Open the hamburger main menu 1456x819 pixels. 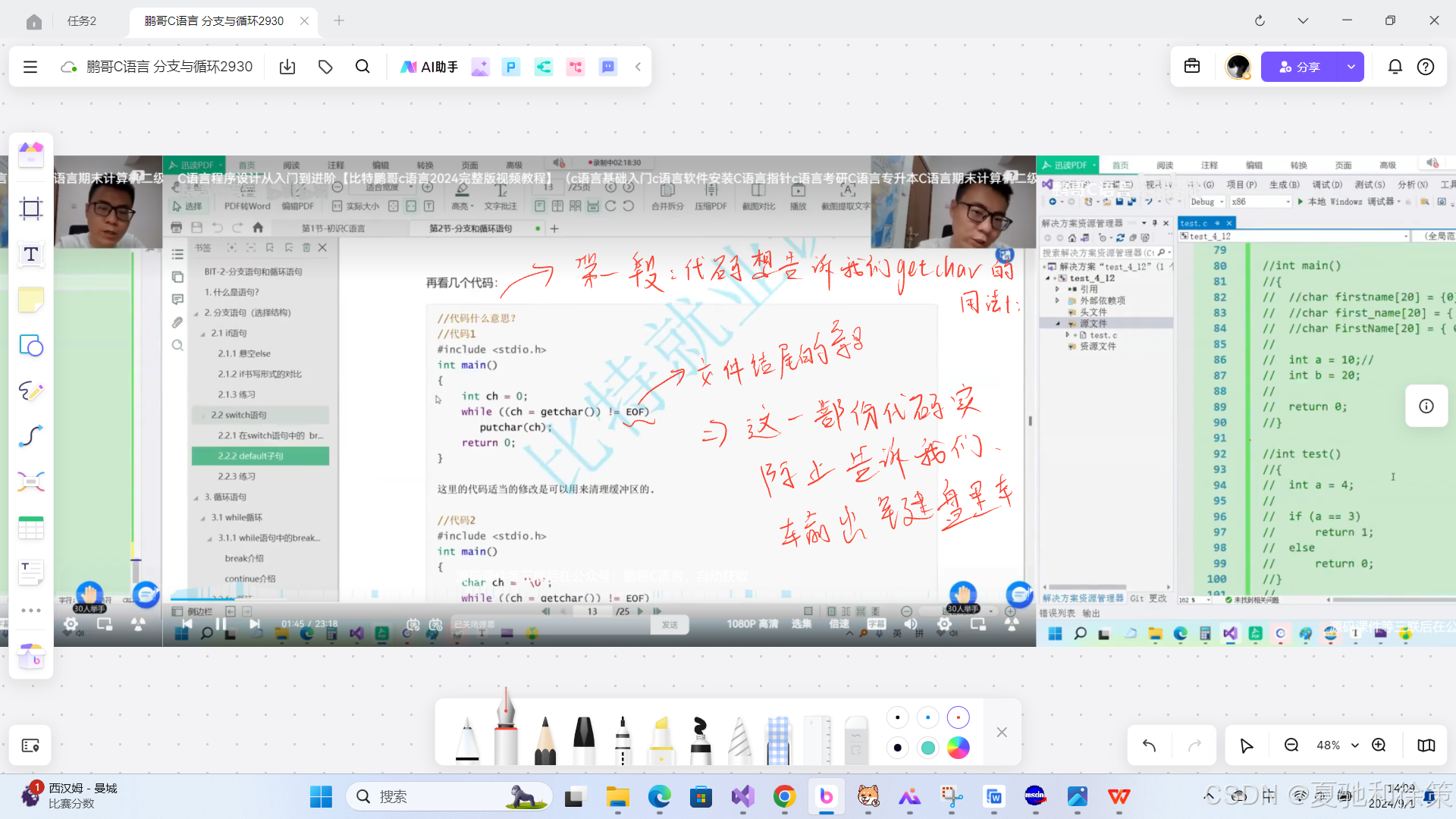[30, 67]
